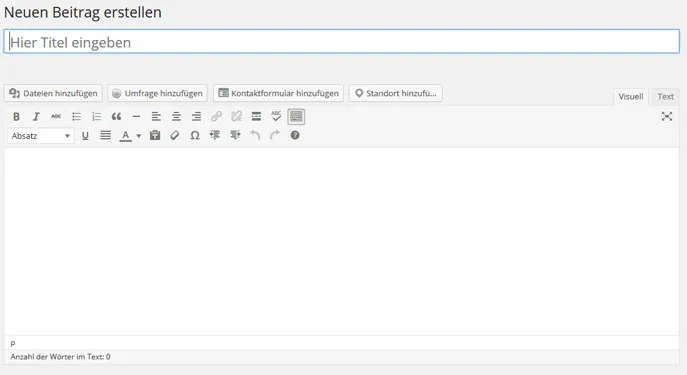
Task: Click Umfrage hinzufügen button
Action: 157,93
